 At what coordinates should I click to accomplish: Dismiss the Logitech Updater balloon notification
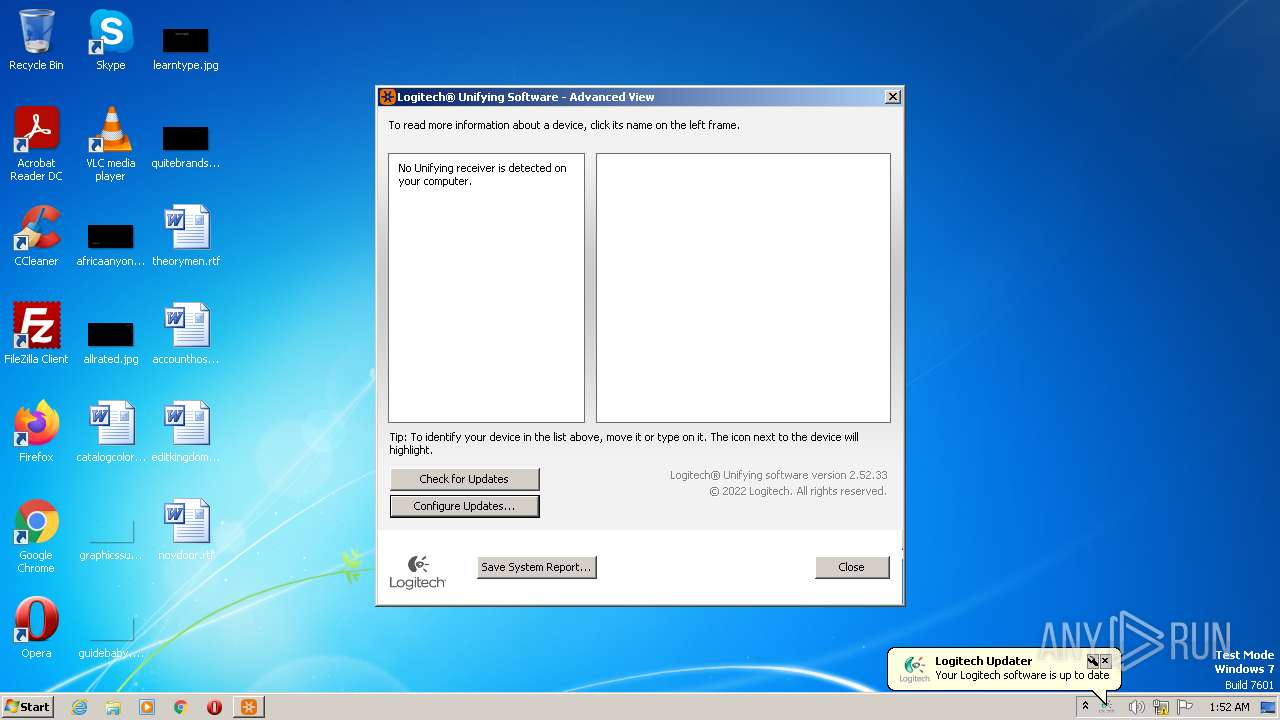pyautogui.click(x=1105, y=661)
